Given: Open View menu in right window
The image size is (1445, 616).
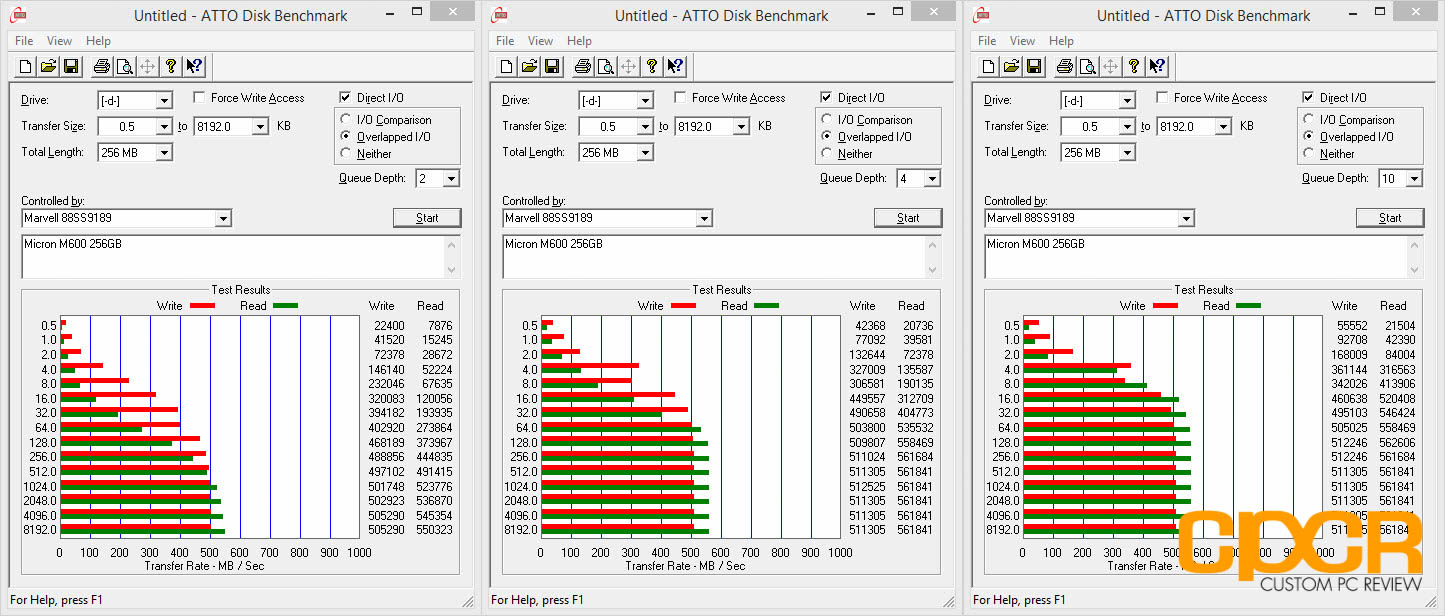Looking at the screenshot, I should pyautogui.click(x=1022, y=41).
